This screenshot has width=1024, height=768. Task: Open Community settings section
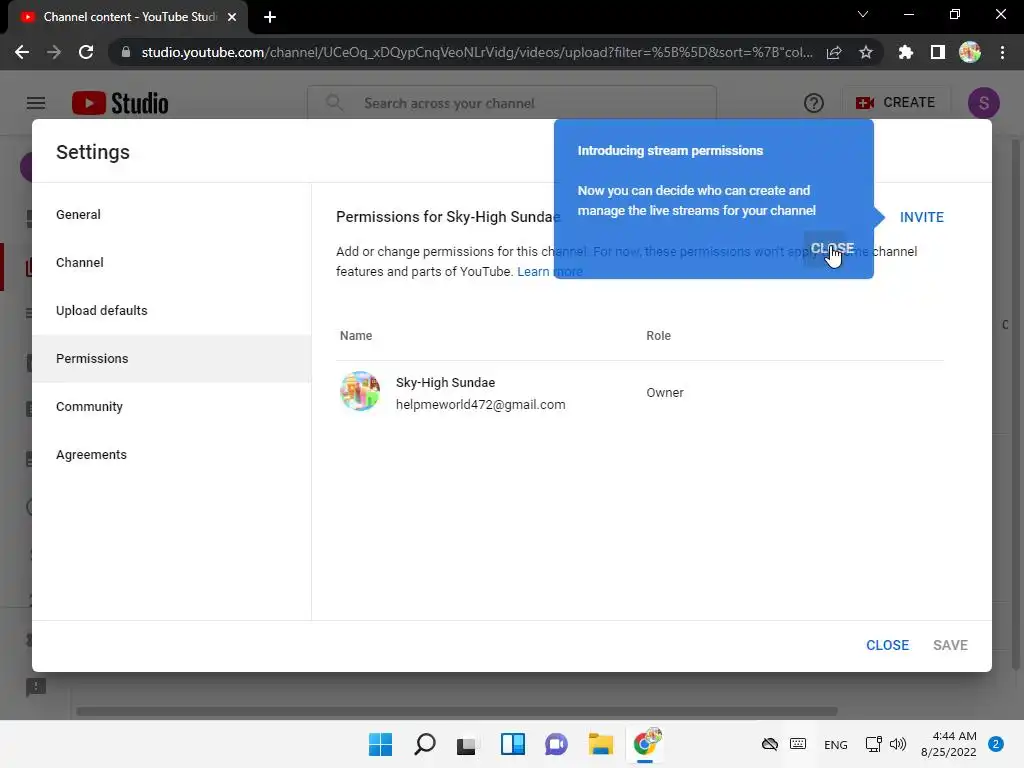[x=172, y=406]
